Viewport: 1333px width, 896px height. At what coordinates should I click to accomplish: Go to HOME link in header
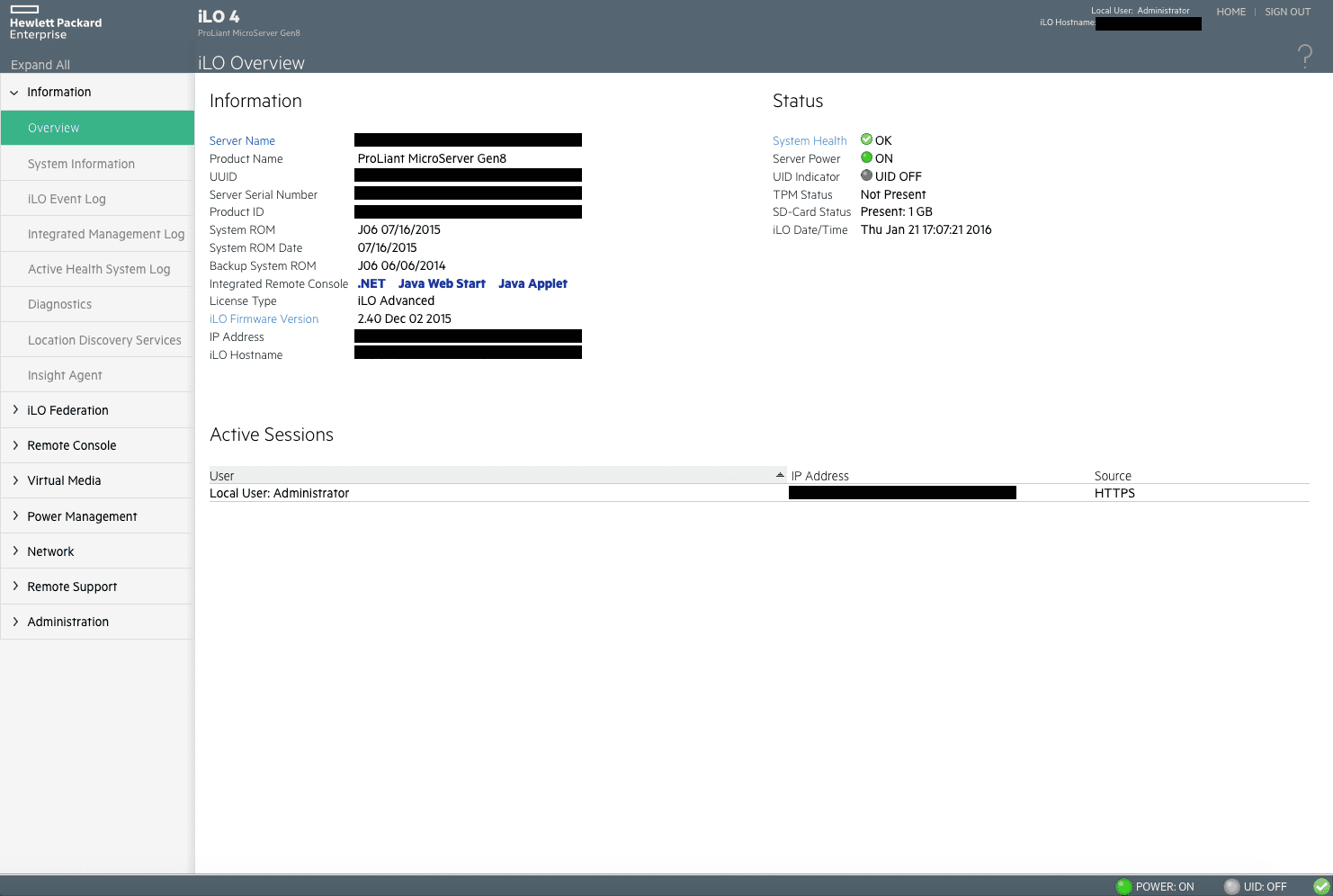(x=1230, y=12)
